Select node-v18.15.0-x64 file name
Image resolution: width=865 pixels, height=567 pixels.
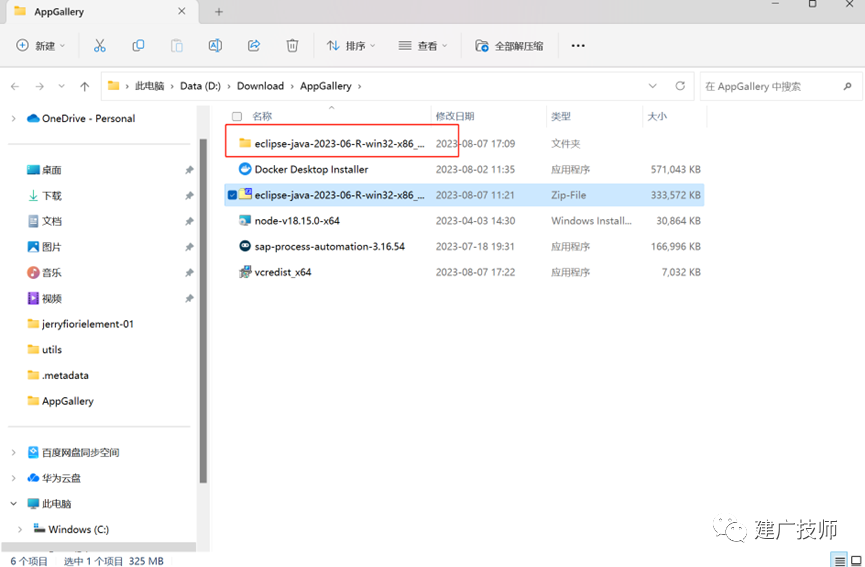297,221
